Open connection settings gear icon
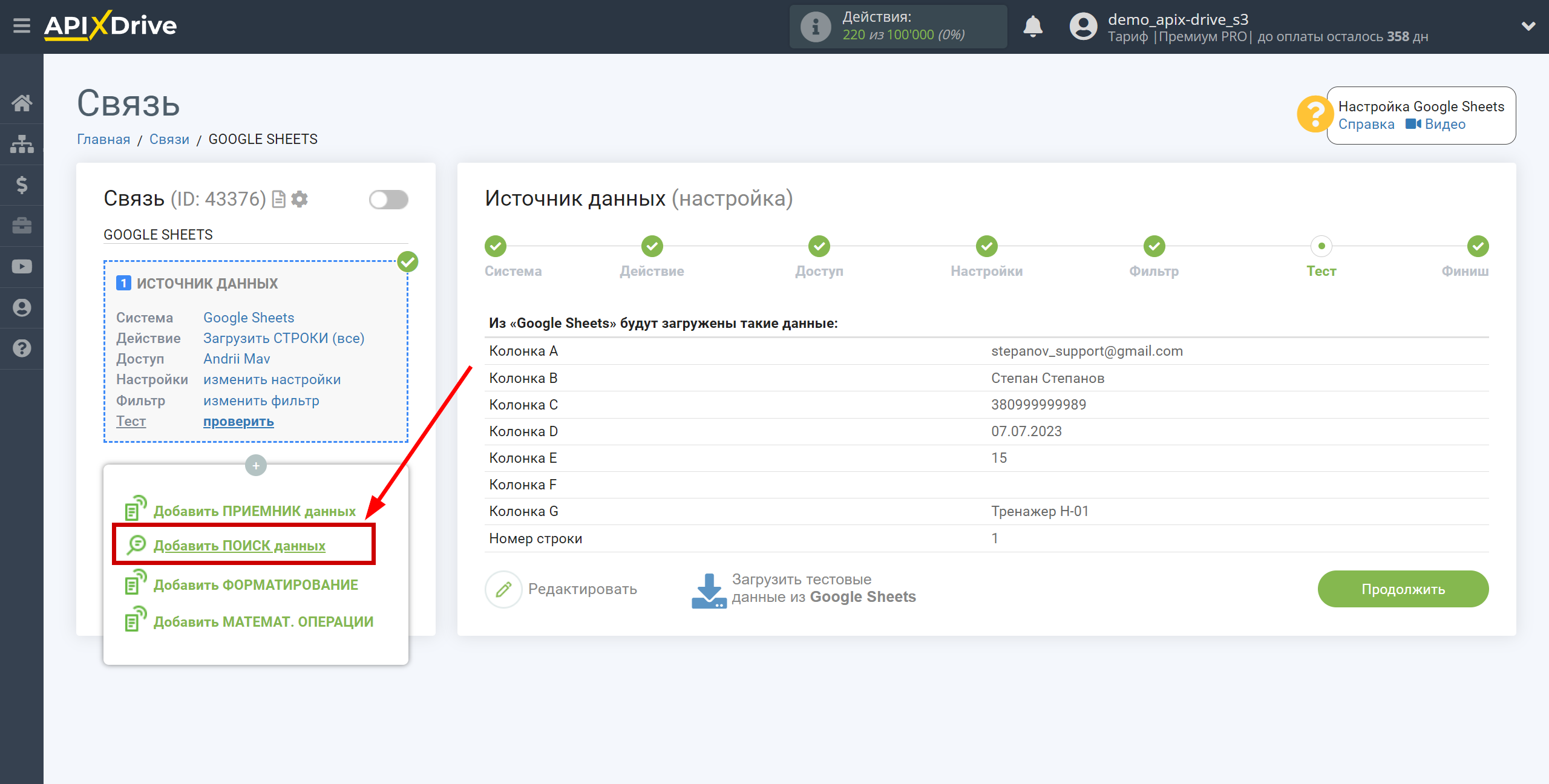This screenshot has width=1549, height=784. (300, 199)
